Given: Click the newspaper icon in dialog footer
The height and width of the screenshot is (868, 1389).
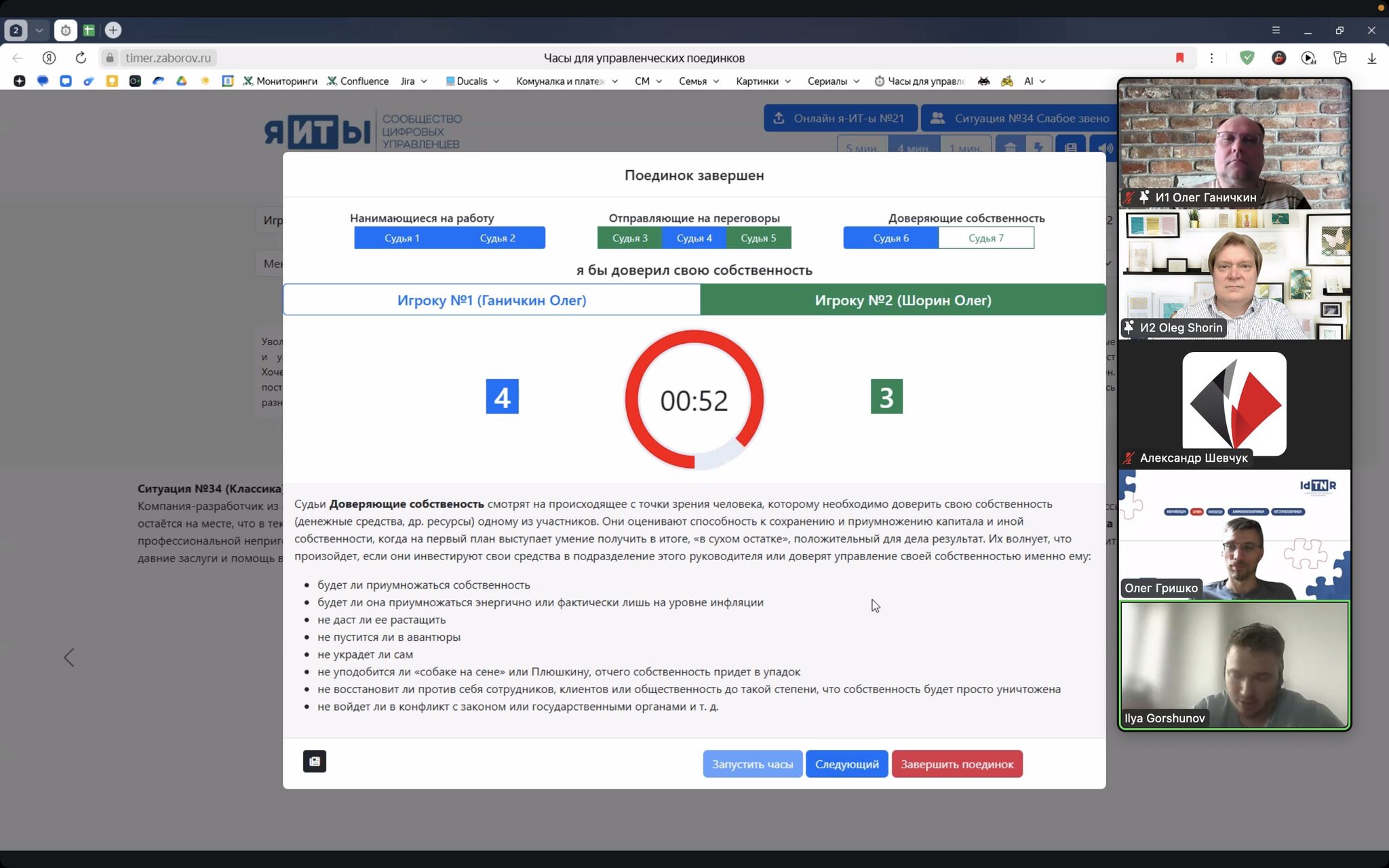Looking at the screenshot, I should tap(314, 761).
